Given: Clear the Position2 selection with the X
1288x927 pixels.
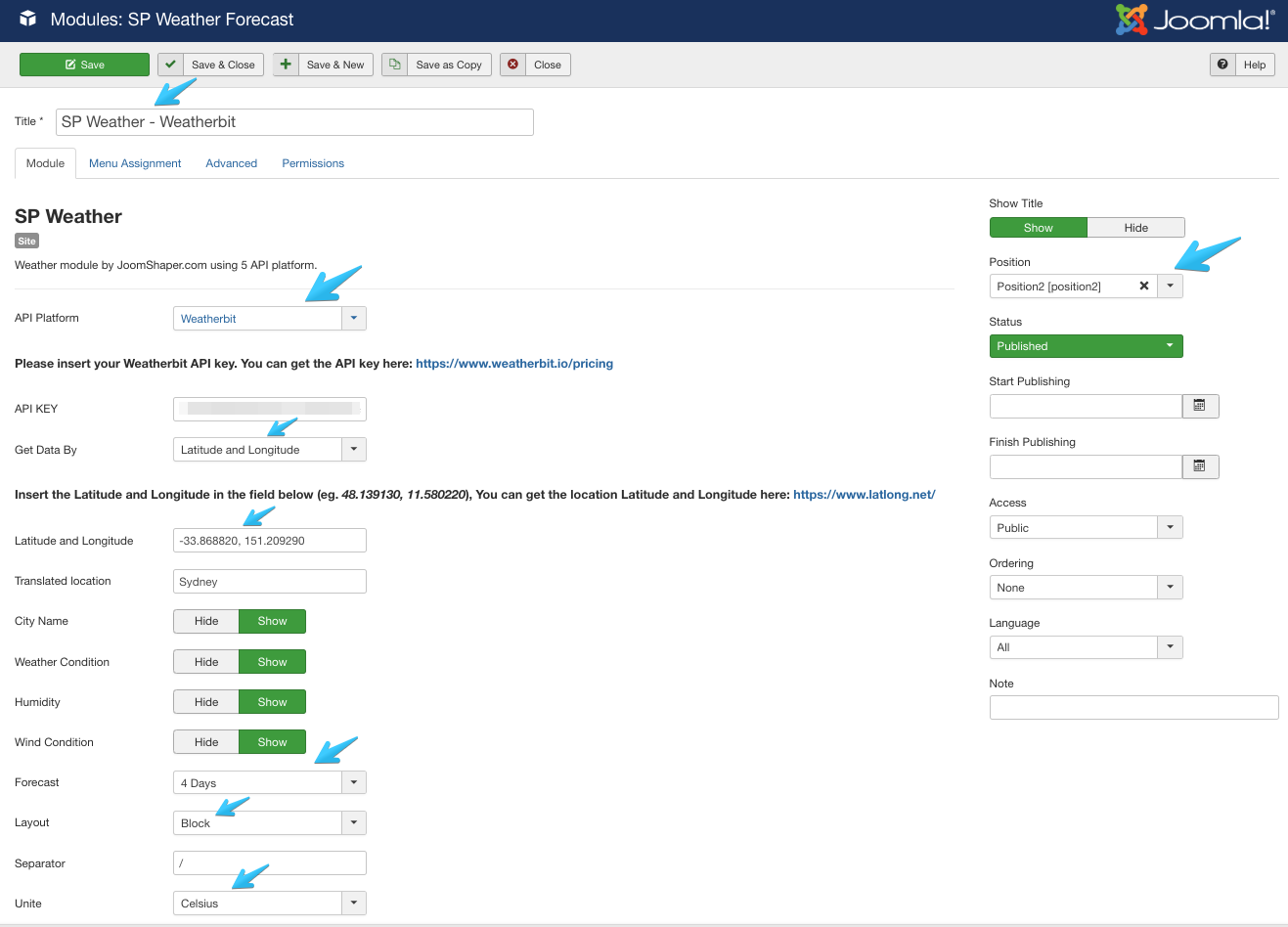Looking at the screenshot, I should 1143,287.
